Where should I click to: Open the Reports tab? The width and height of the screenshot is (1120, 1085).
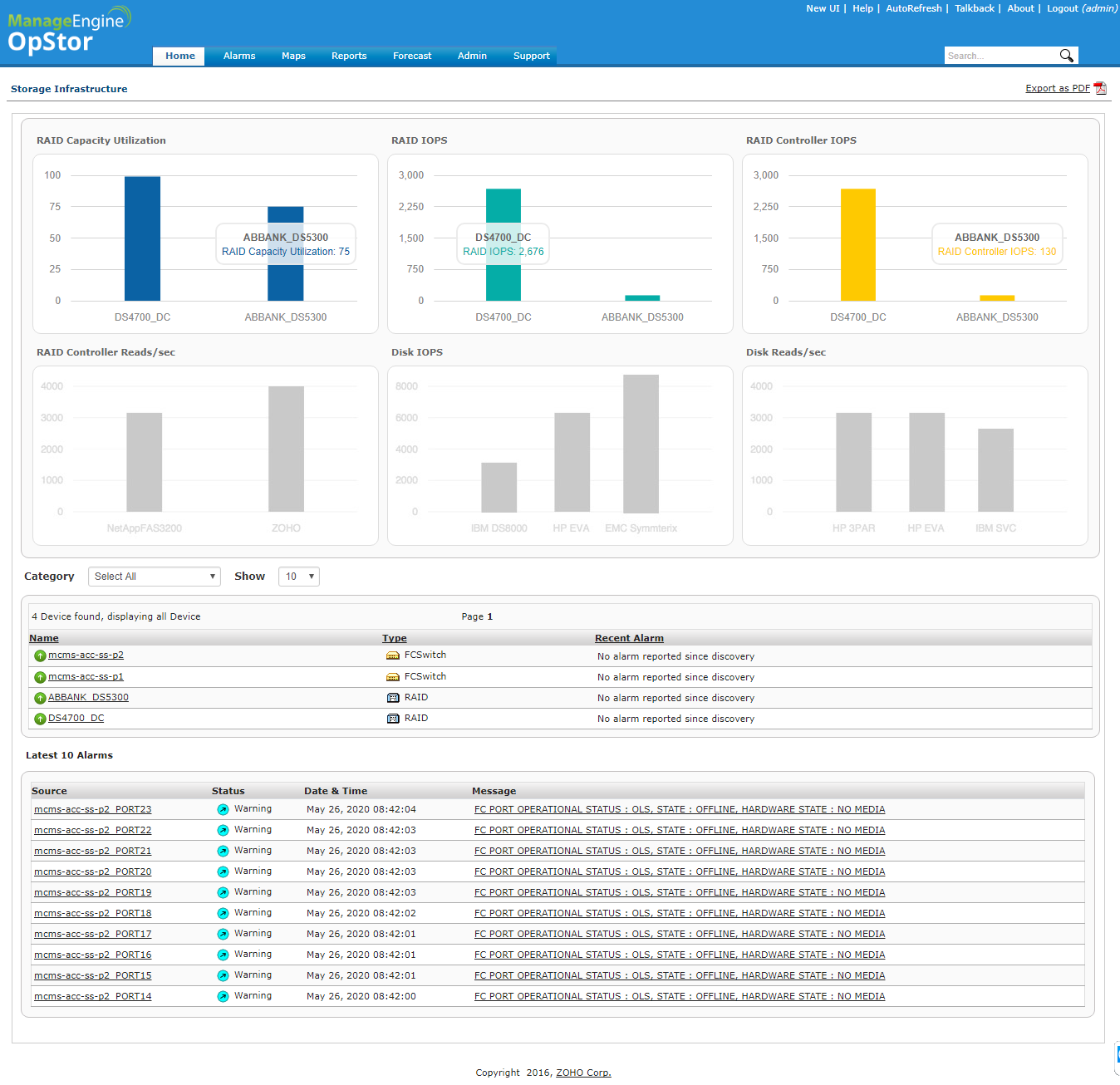click(349, 56)
